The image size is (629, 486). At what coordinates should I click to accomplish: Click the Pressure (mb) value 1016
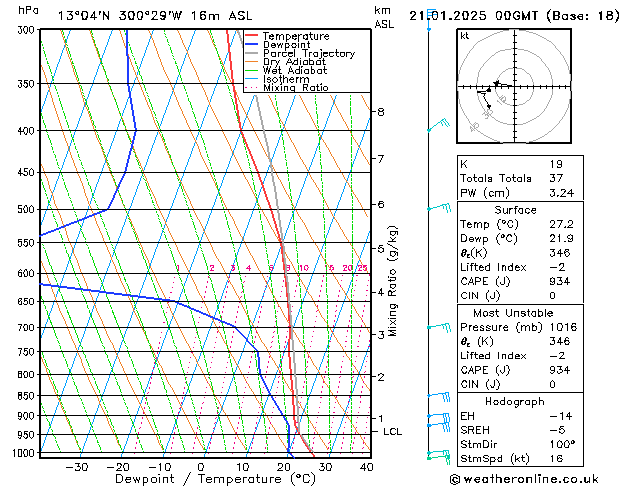563,327
